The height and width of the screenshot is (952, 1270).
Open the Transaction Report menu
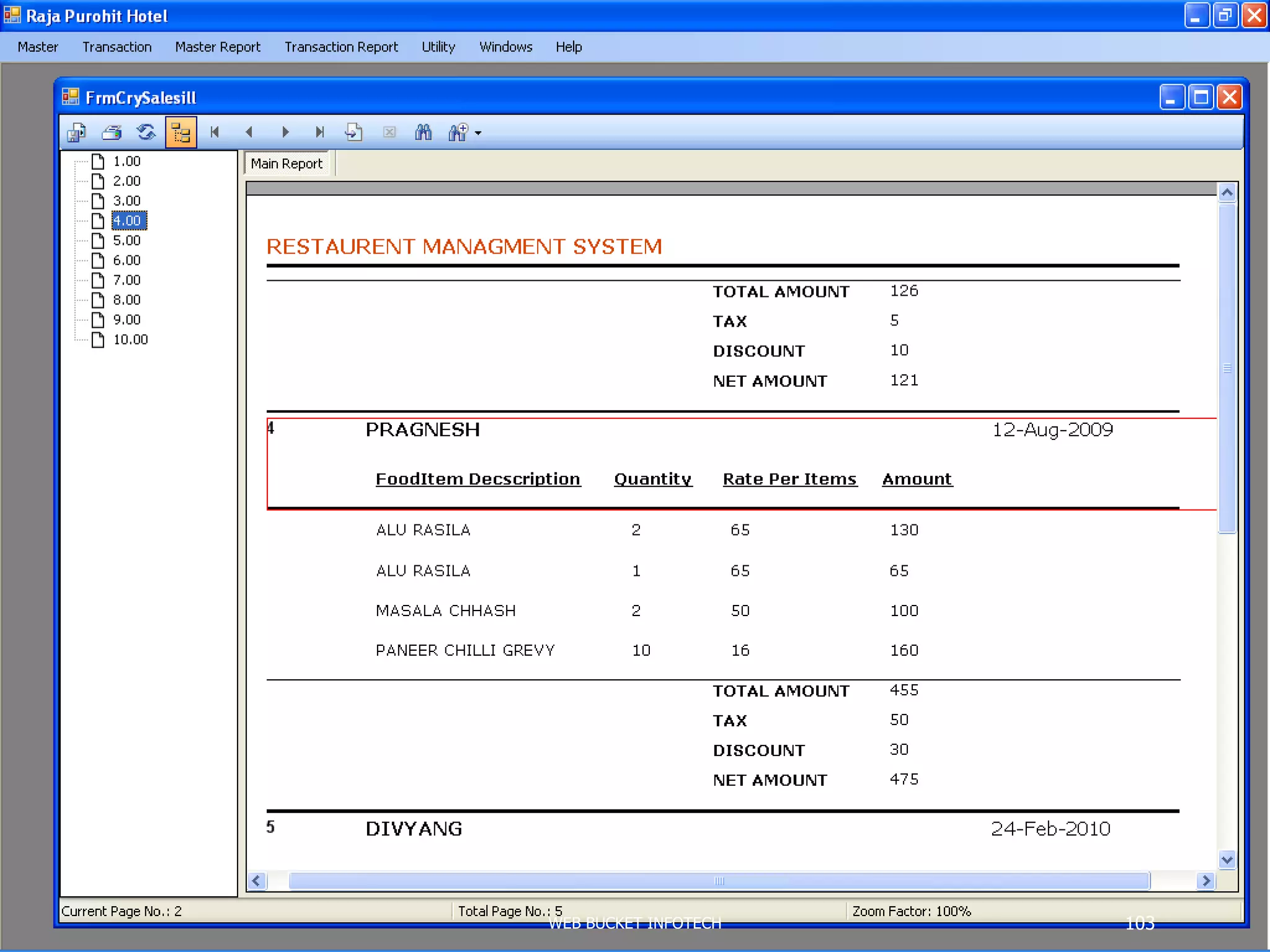341,47
